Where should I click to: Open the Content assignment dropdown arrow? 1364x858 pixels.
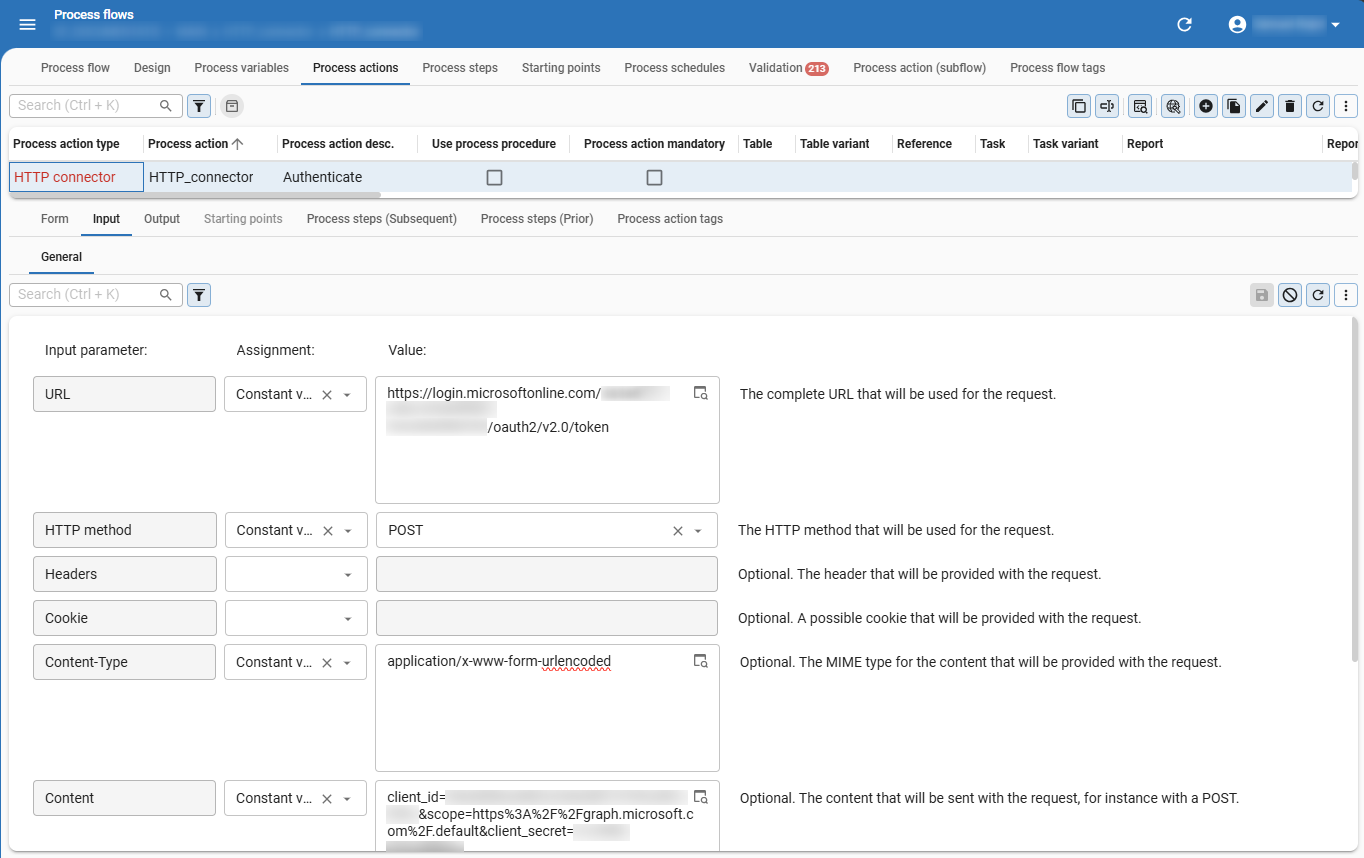pyautogui.click(x=347, y=799)
